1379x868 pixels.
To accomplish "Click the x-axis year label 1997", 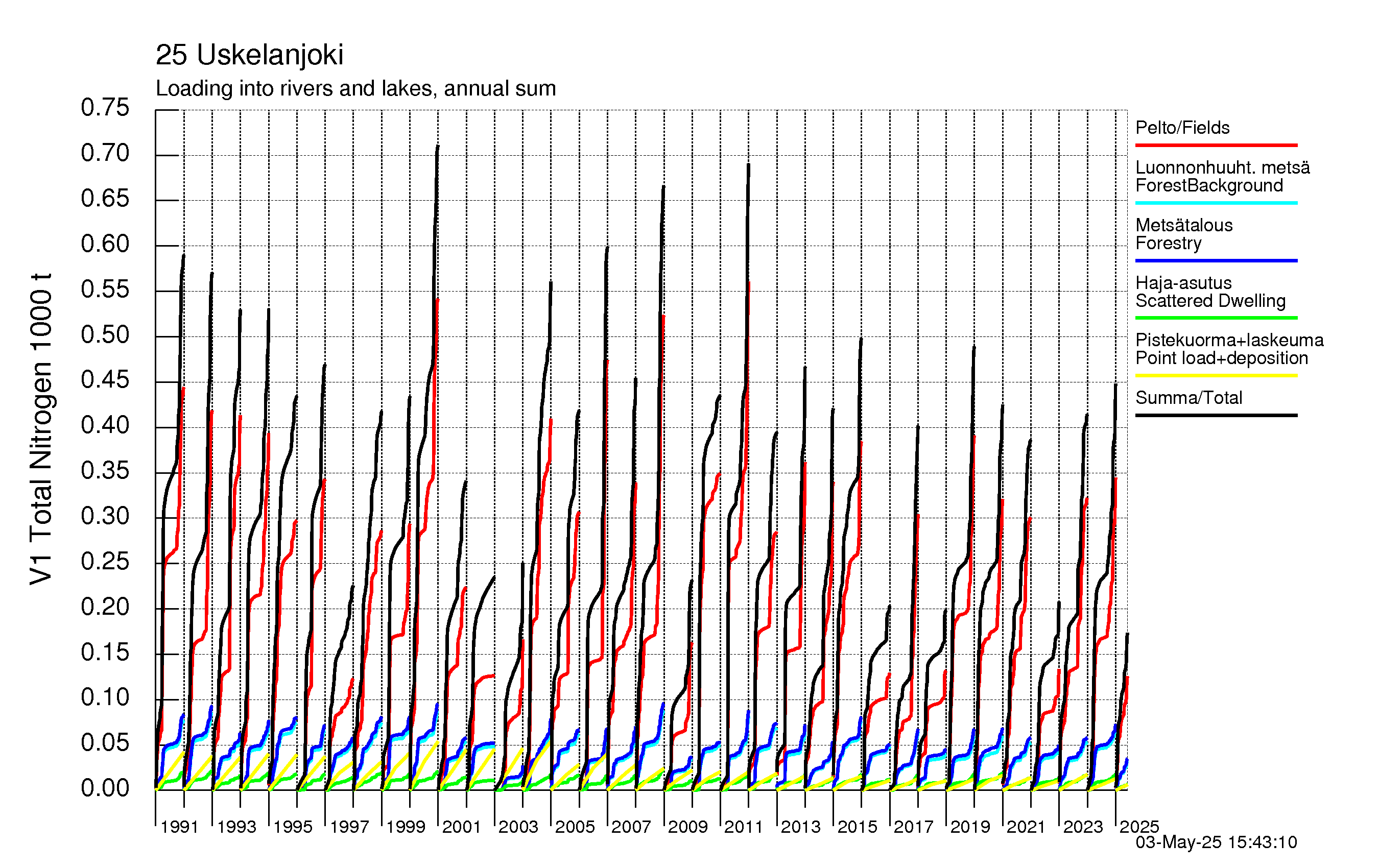I will coord(349,827).
